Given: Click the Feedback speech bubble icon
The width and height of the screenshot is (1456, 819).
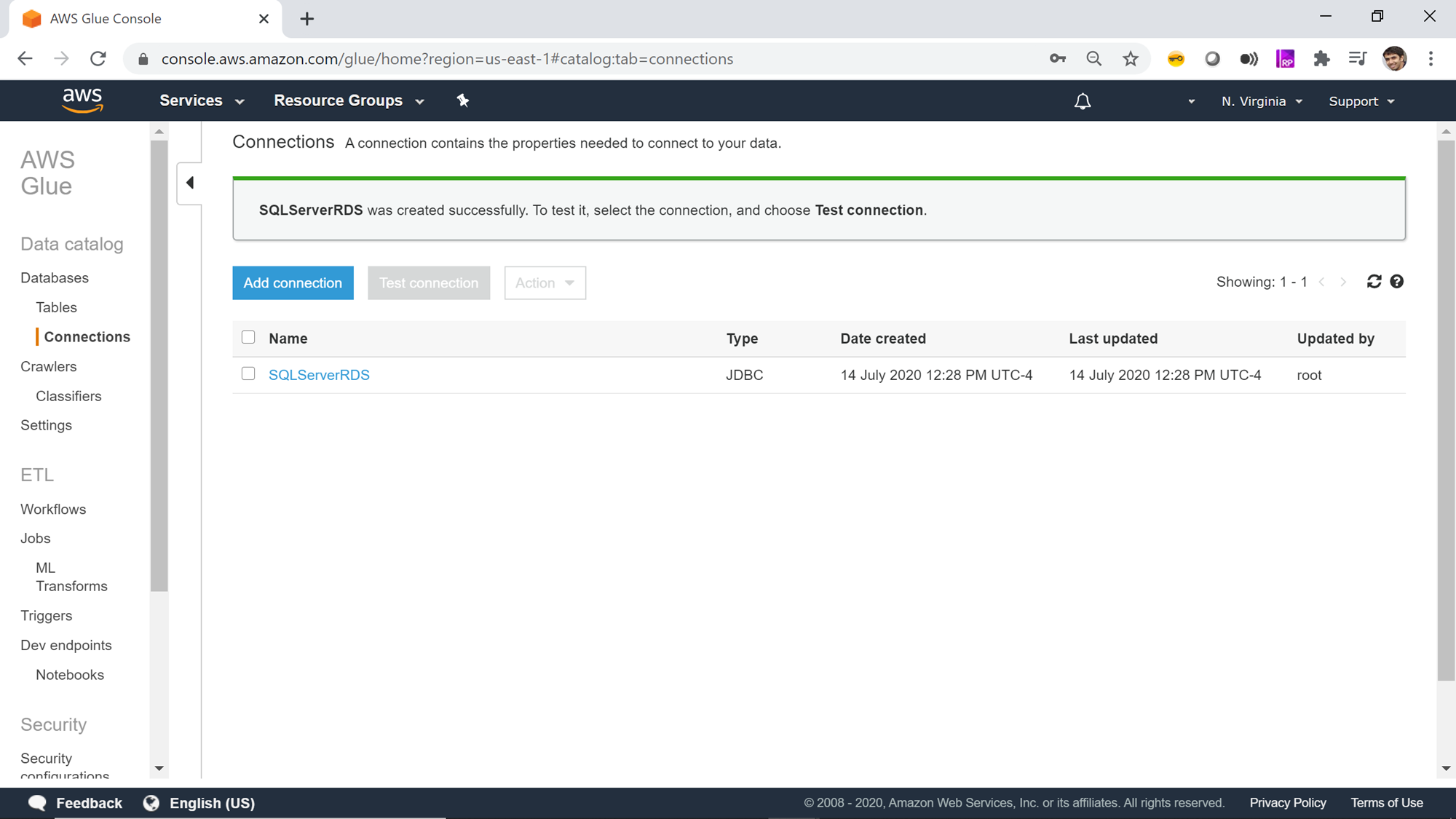Looking at the screenshot, I should pyautogui.click(x=37, y=802).
